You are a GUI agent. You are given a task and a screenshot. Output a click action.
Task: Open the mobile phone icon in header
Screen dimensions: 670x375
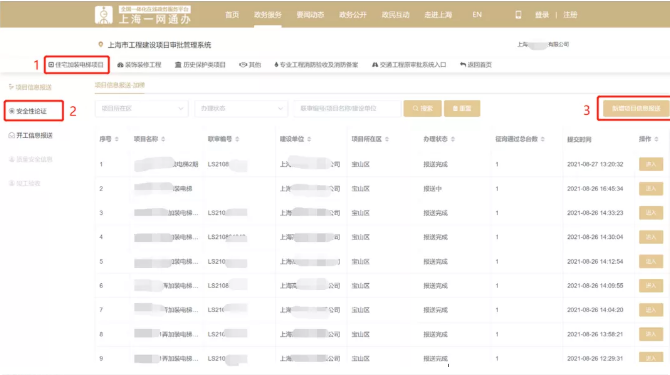click(518, 15)
